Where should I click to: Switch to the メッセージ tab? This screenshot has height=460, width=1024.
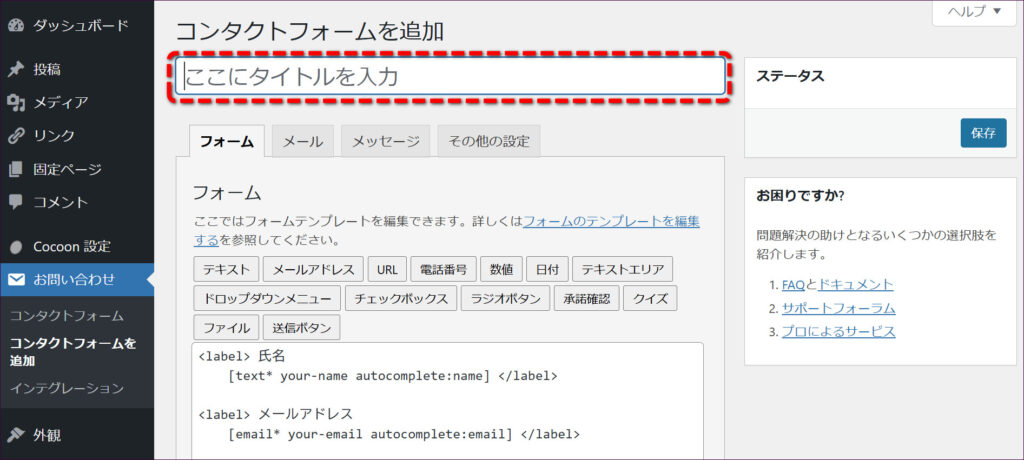(385, 142)
